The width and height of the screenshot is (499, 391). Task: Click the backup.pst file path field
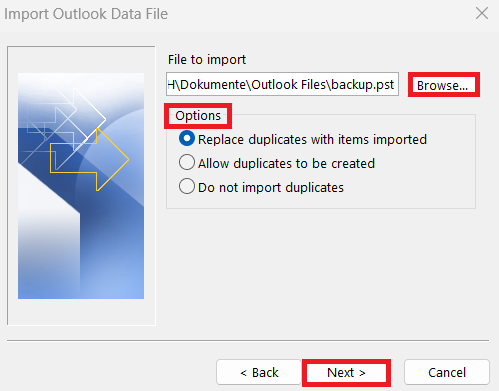[282, 84]
